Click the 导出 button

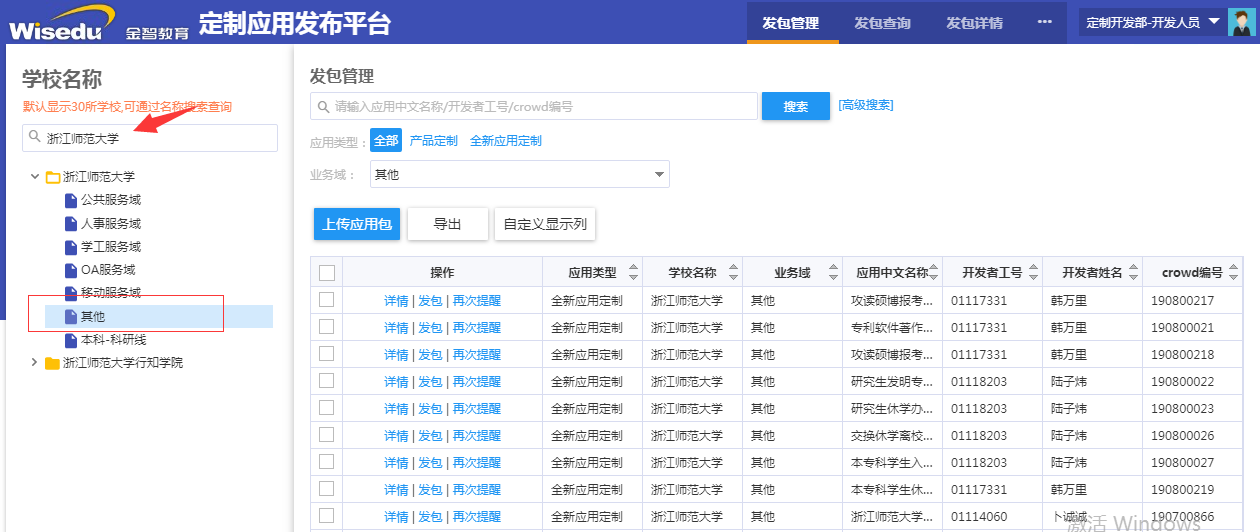click(x=447, y=225)
